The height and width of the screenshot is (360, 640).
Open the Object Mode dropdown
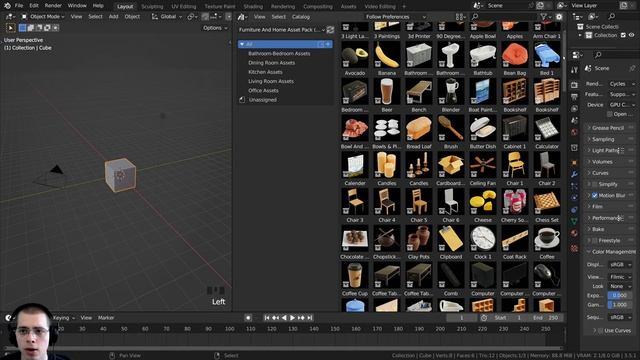pos(43,17)
